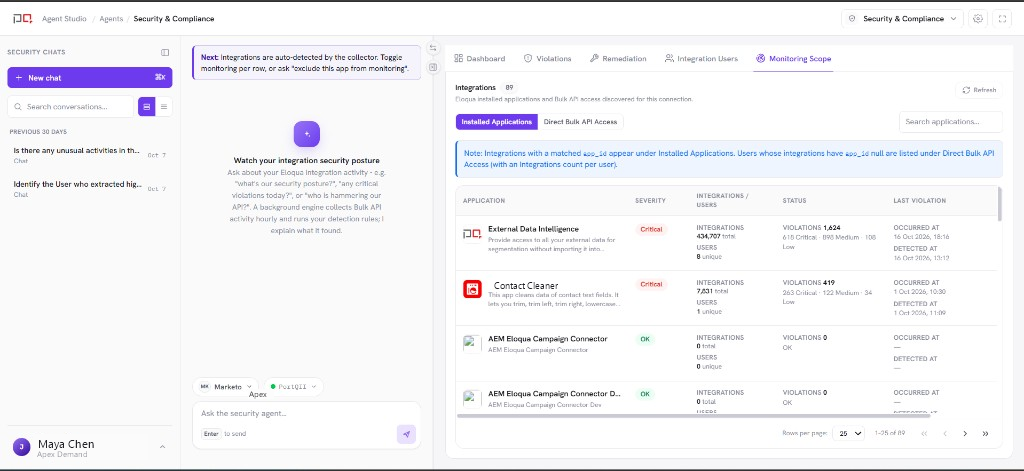Select the Monitoring Scope tab
The width and height of the screenshot is (1024, 471).
coord(793,59)
